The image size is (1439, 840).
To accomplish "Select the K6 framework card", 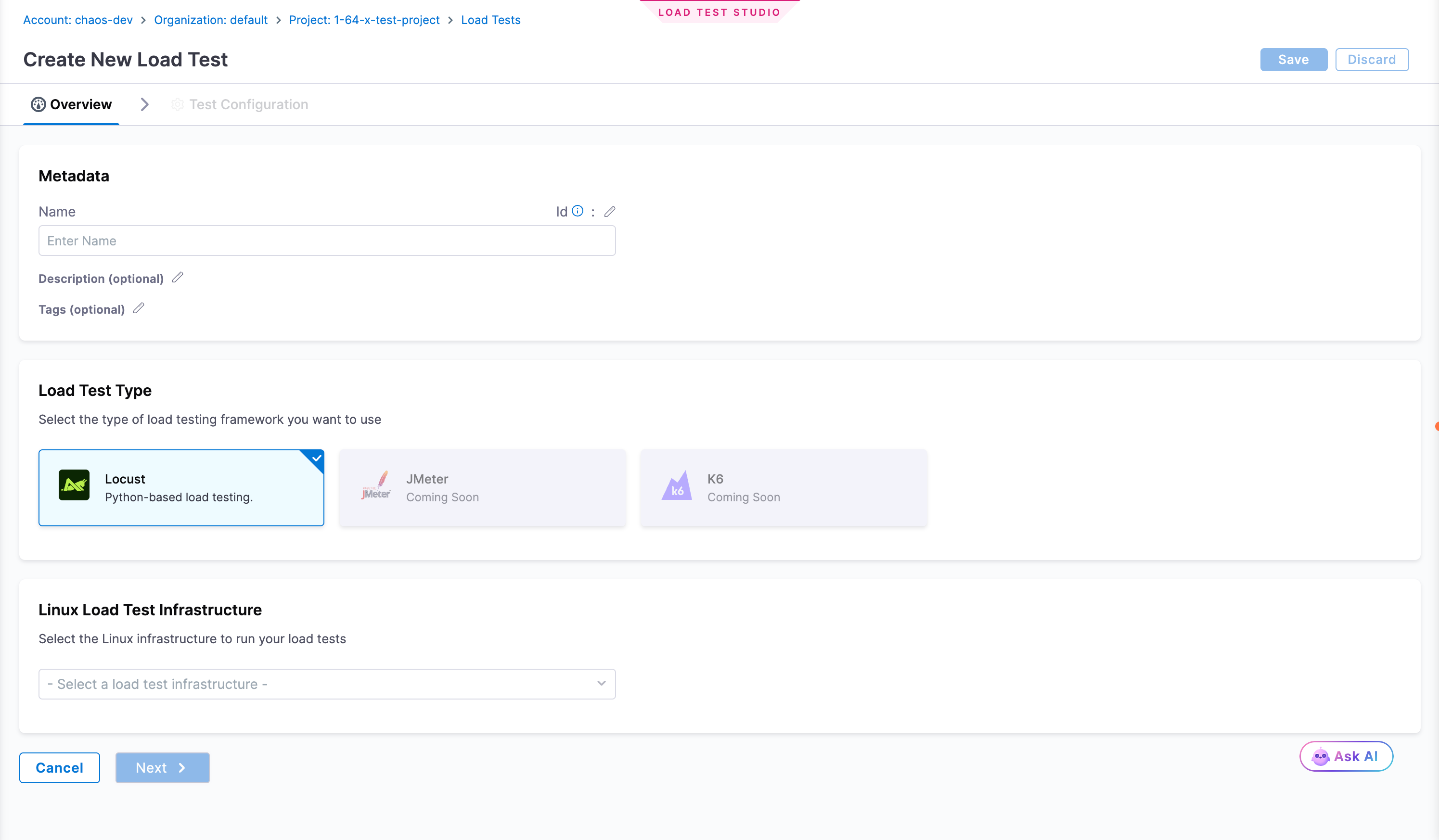I will pos(783,488).
